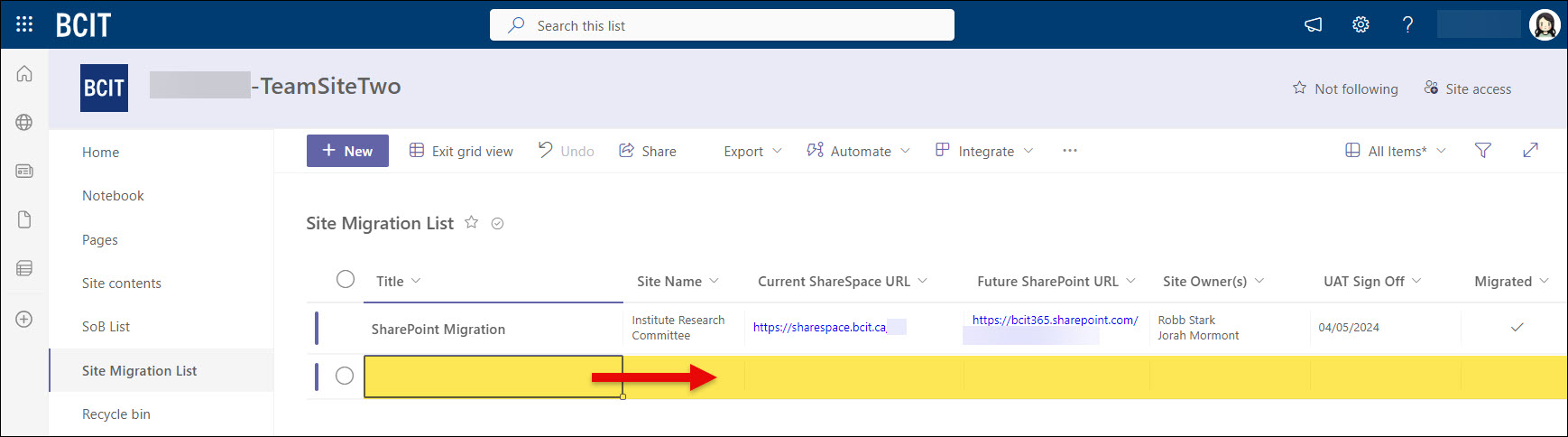Click the SharePoint Migration title cell
Screen dimensions: 1568x437
coord(493,329)
